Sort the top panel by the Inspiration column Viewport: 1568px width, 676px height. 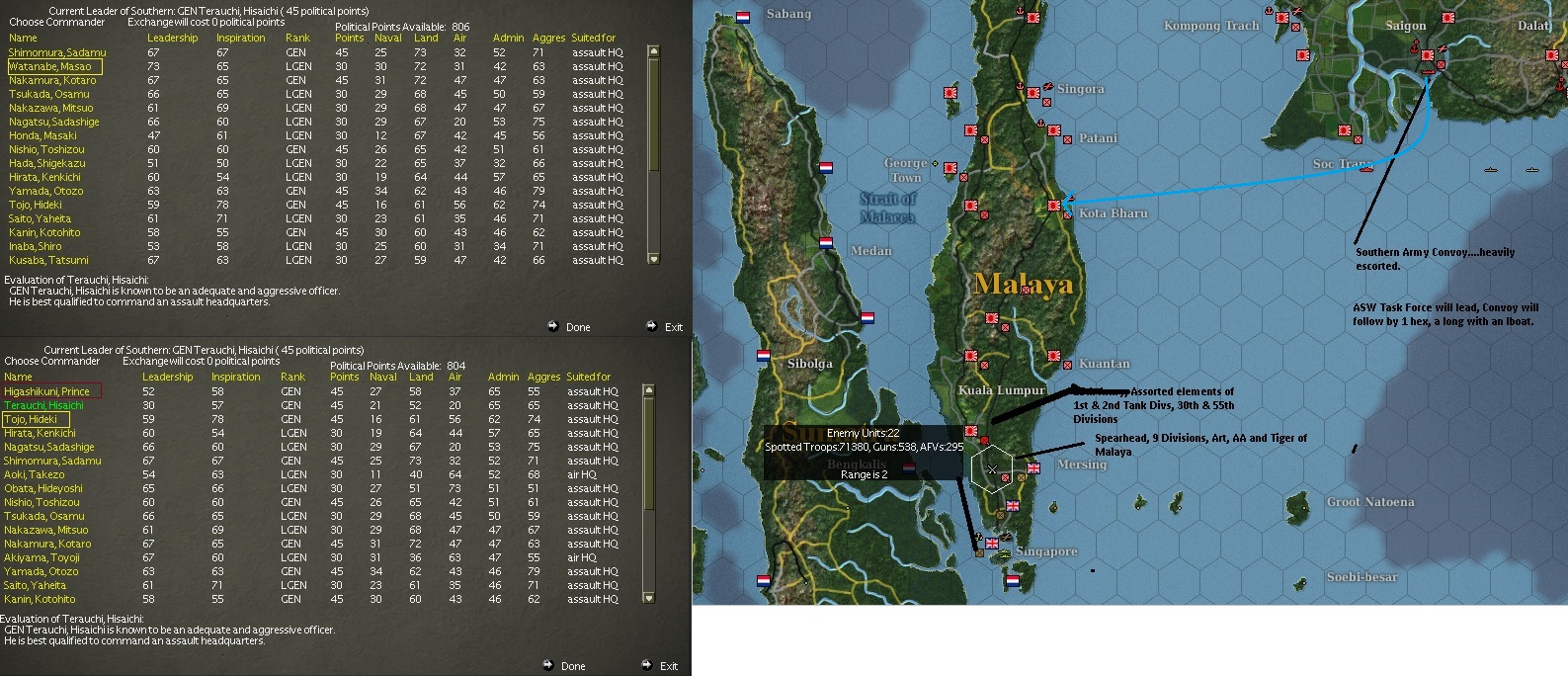[241, 39]
